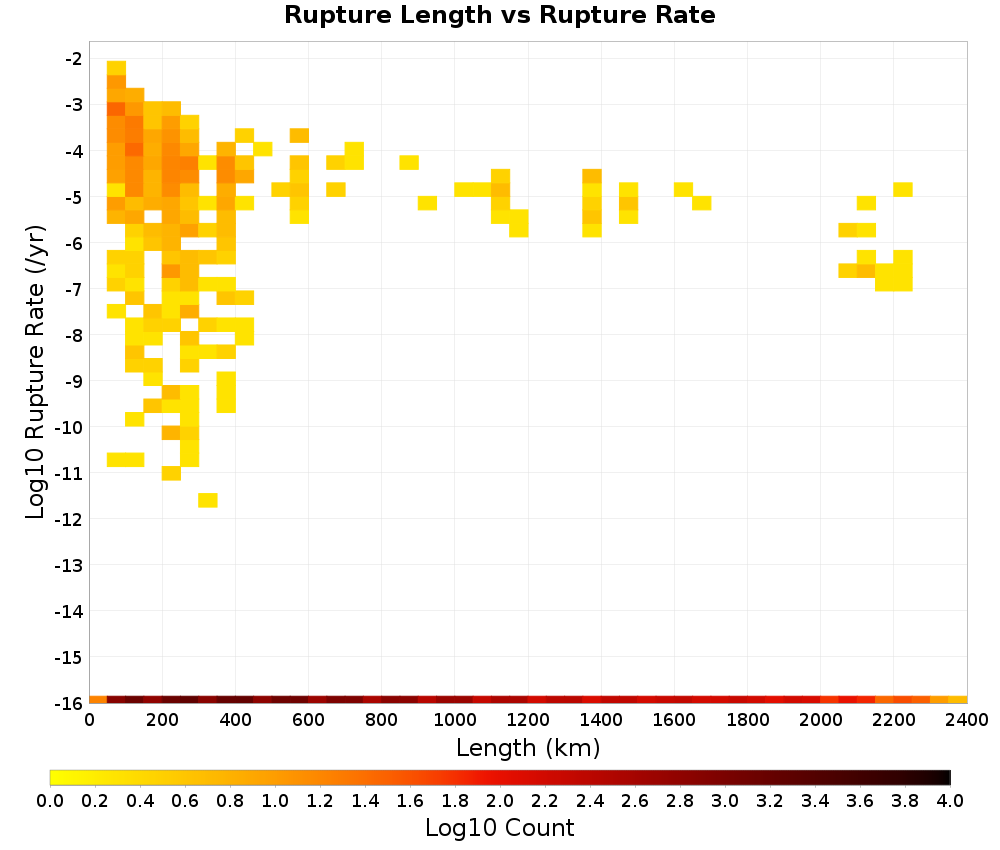Click the x-axis tick label "1000"
Viewport: 1000px width, 850px height.
point(455,721)
